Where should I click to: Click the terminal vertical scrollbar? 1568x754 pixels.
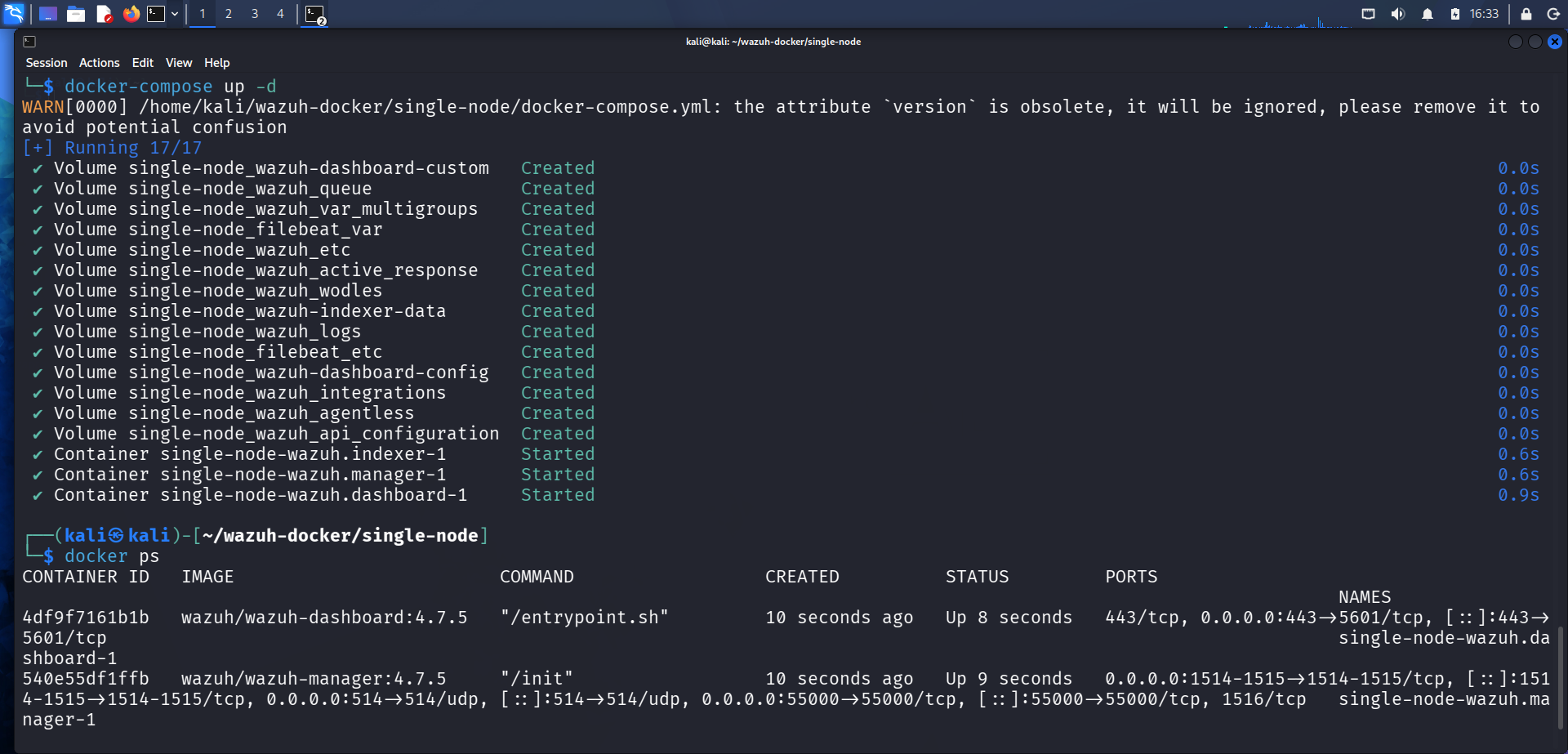1561,678
